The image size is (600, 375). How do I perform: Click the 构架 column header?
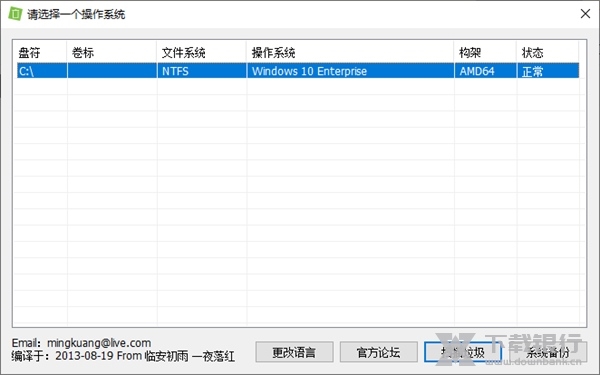coord(485,52)
